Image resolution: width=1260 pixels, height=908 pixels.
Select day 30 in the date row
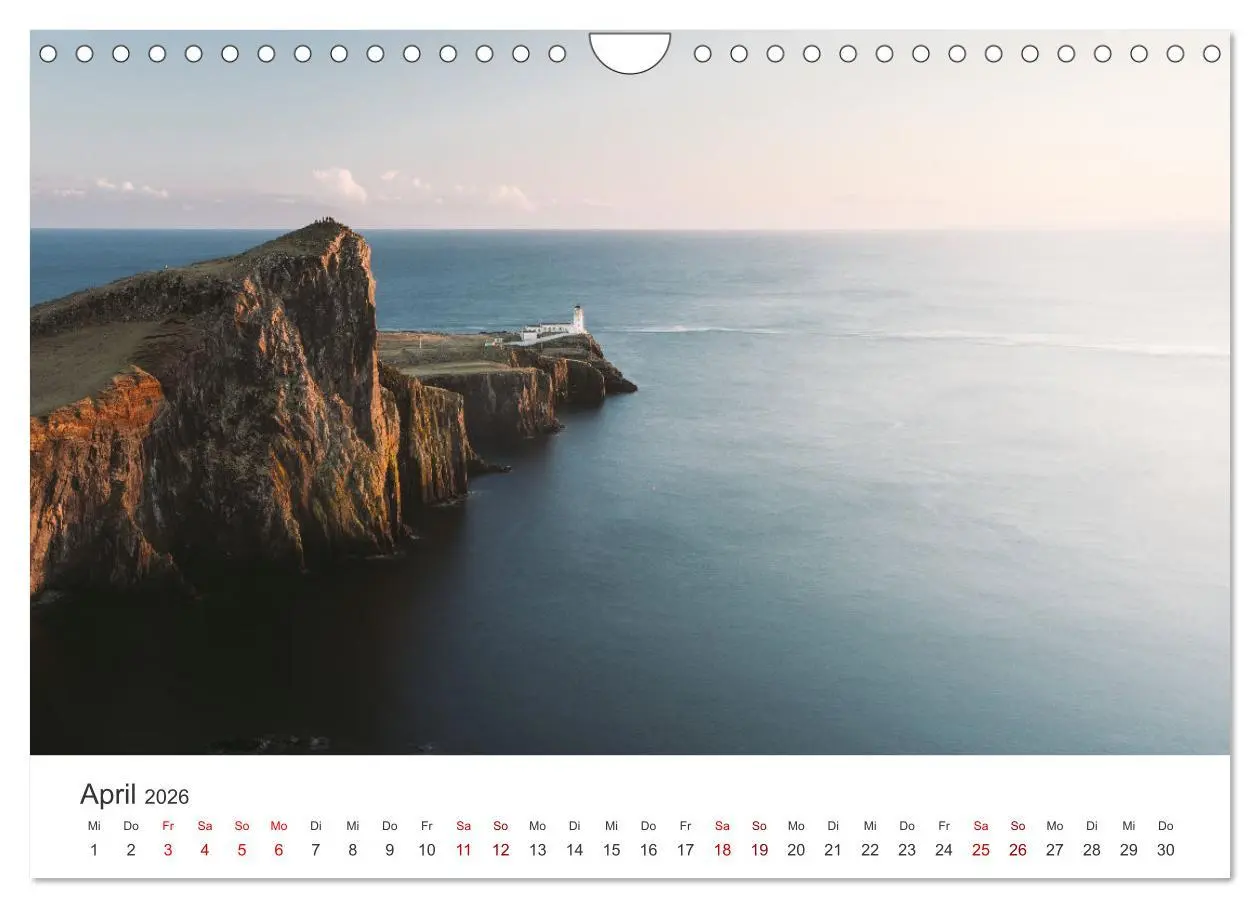tap(1166, 850)
